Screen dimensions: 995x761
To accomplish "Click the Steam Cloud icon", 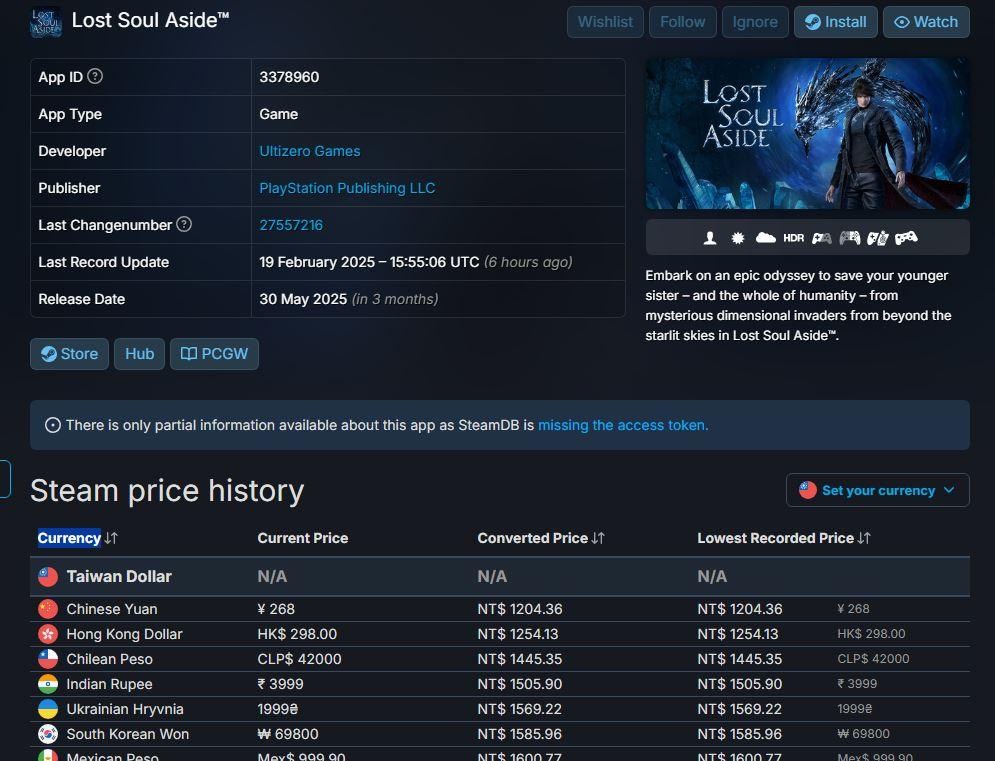I will click(x=765, y=238).
